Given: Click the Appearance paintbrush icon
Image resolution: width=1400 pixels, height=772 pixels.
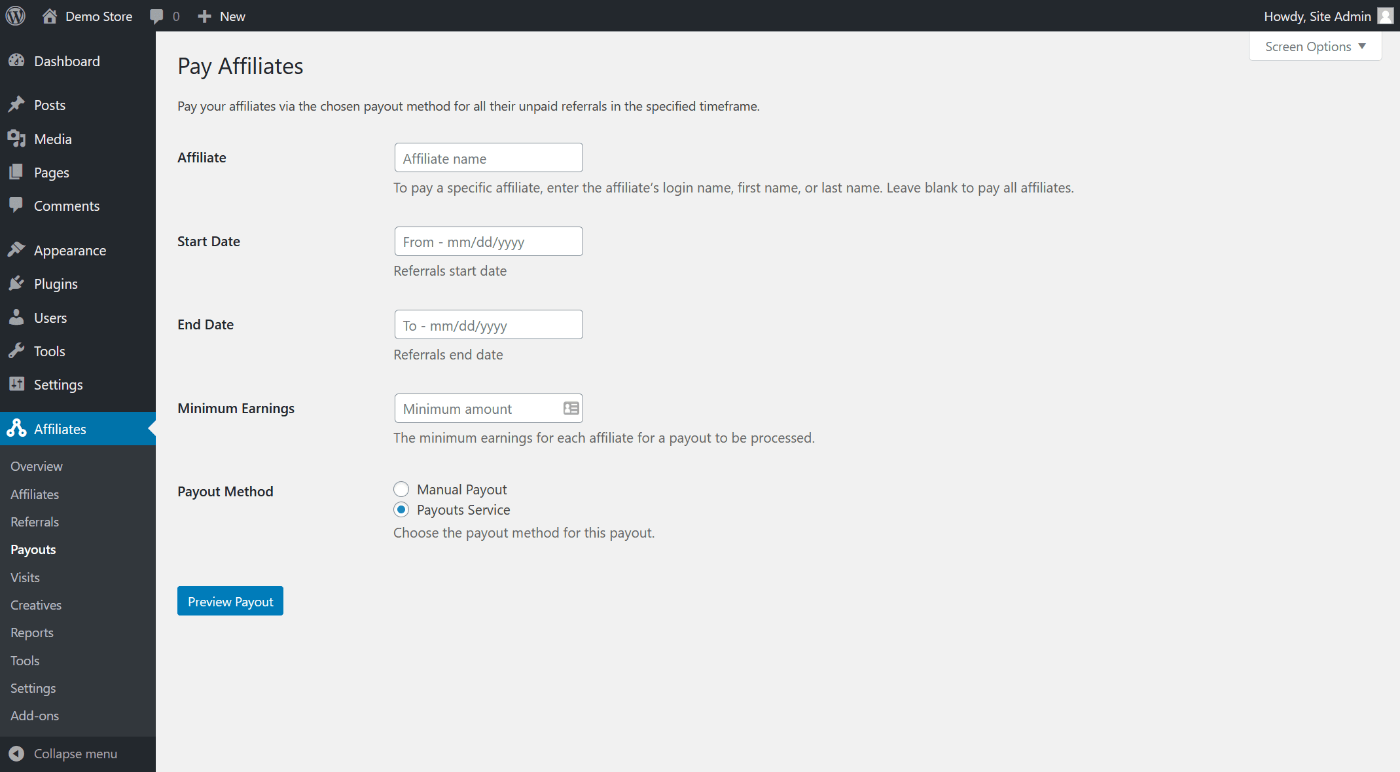Looking at the screenshot, I should pyautogui.click(x=16, y=250).
